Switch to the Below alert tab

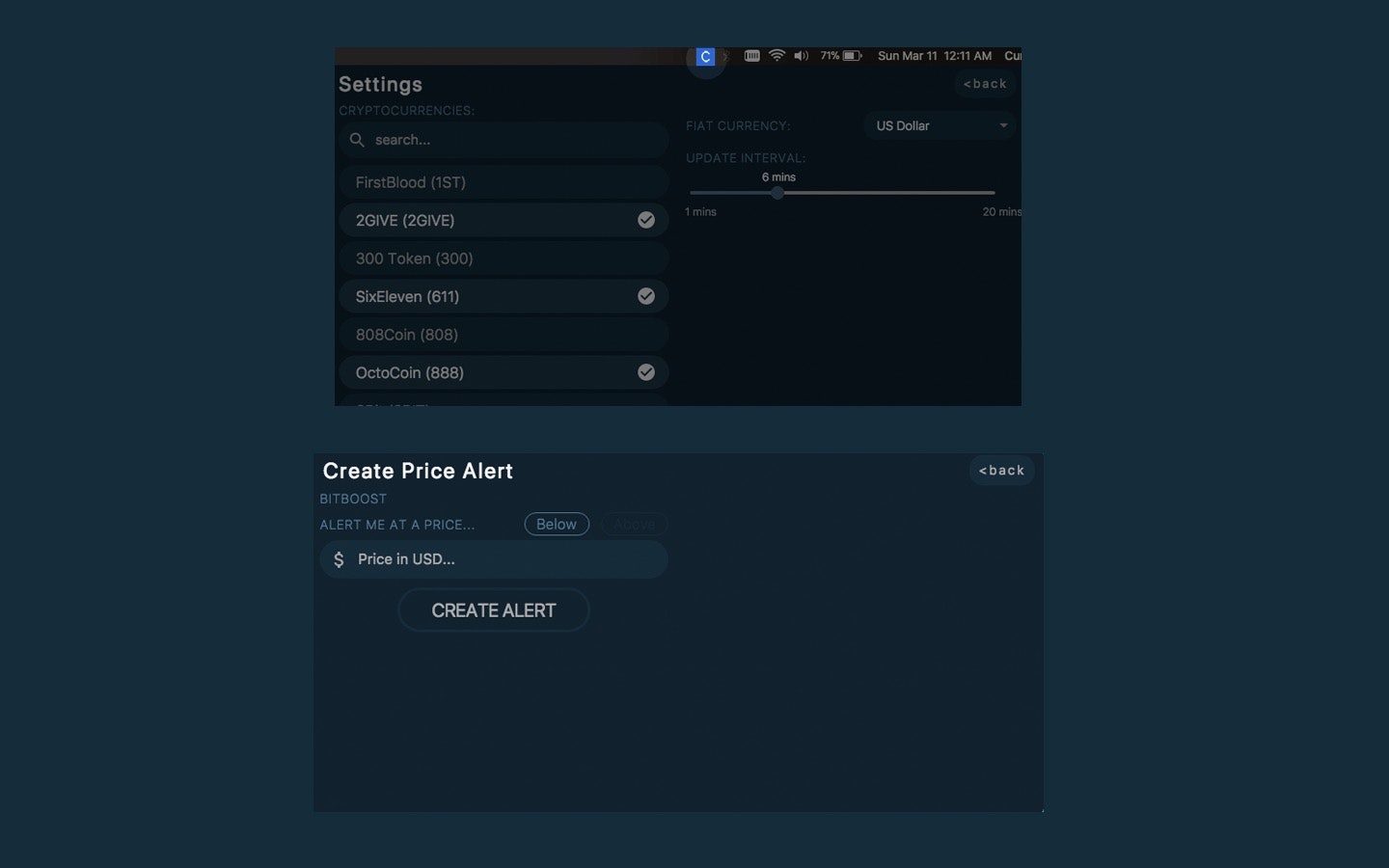click(x=557, y=524)
